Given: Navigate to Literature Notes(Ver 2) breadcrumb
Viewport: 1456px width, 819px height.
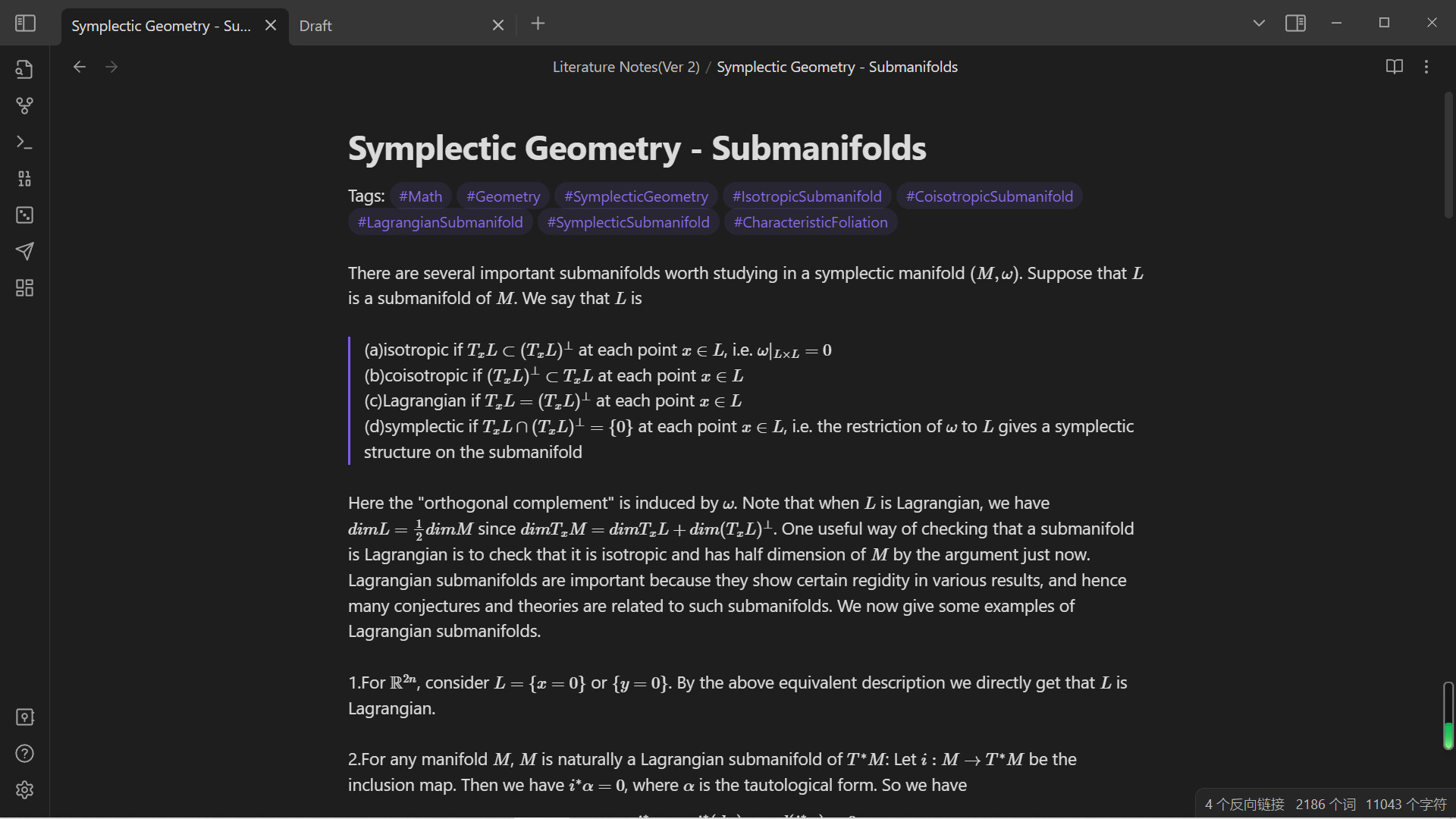Looking at the screenshot, I should [626, 67].
